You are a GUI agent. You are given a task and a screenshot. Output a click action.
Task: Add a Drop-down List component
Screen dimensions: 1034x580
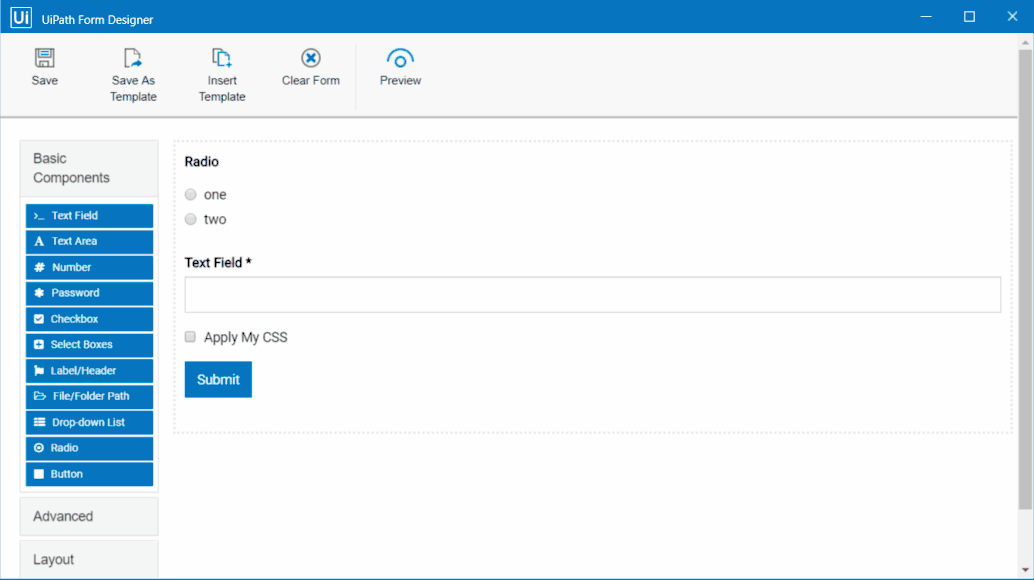tap(89, 422)
